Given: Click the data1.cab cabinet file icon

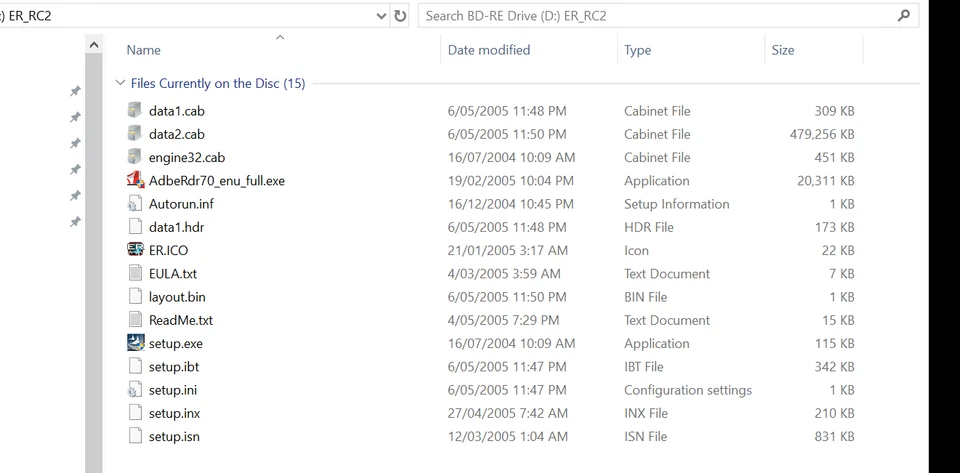Looking at the screenshot, I should coord(136,110).
